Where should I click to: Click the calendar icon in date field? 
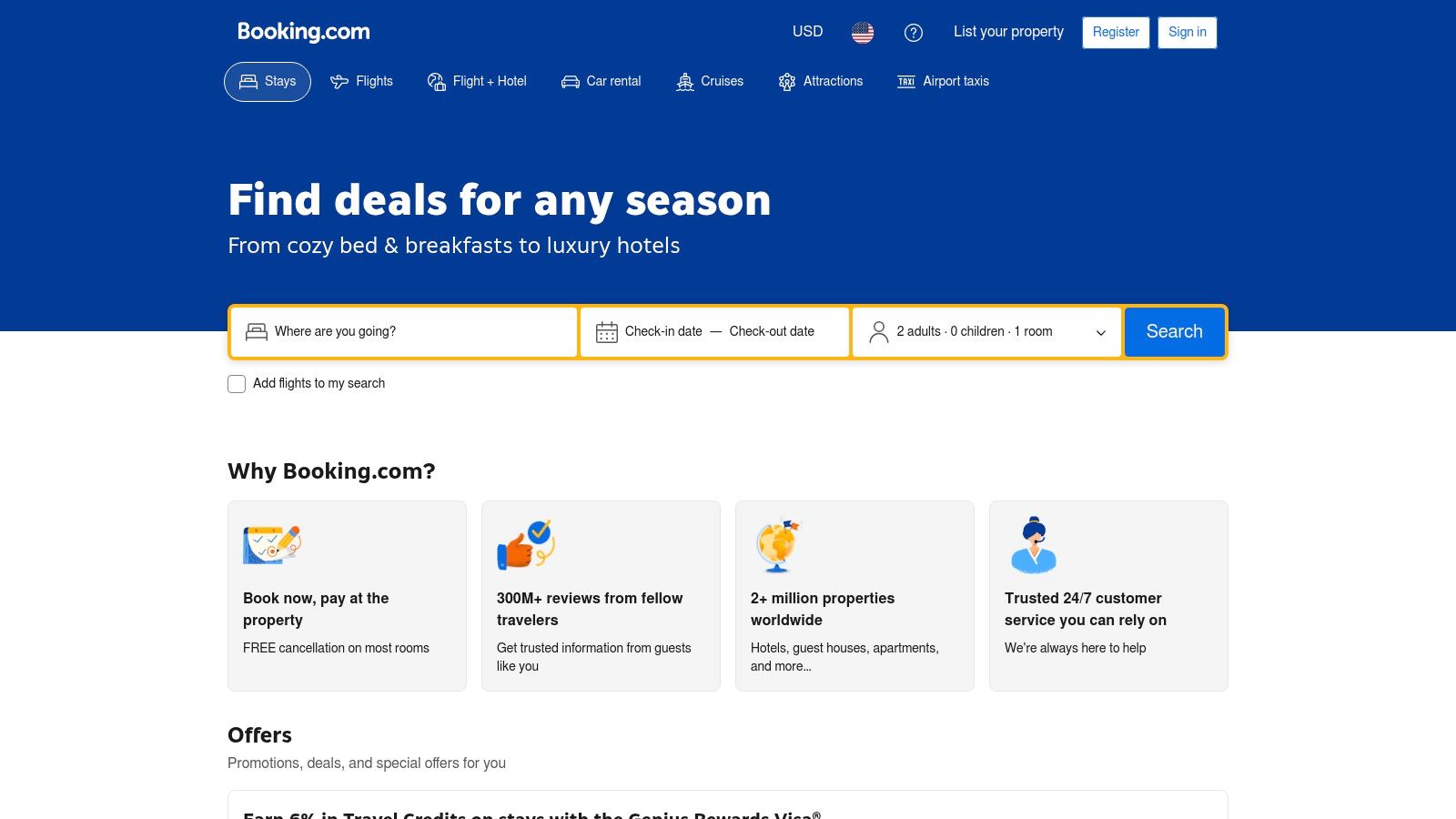[606, 332]
